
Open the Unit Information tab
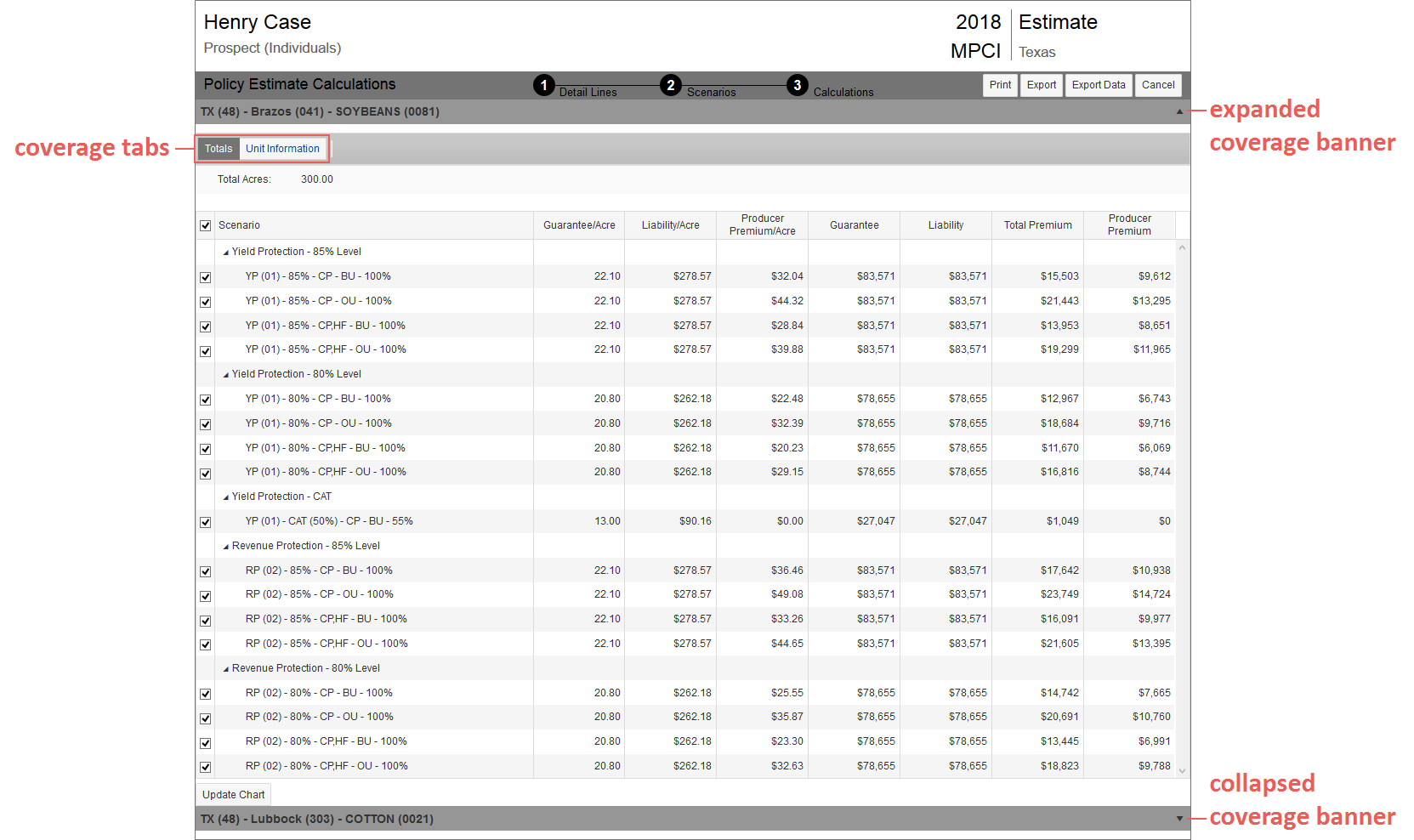coord(282,149)
